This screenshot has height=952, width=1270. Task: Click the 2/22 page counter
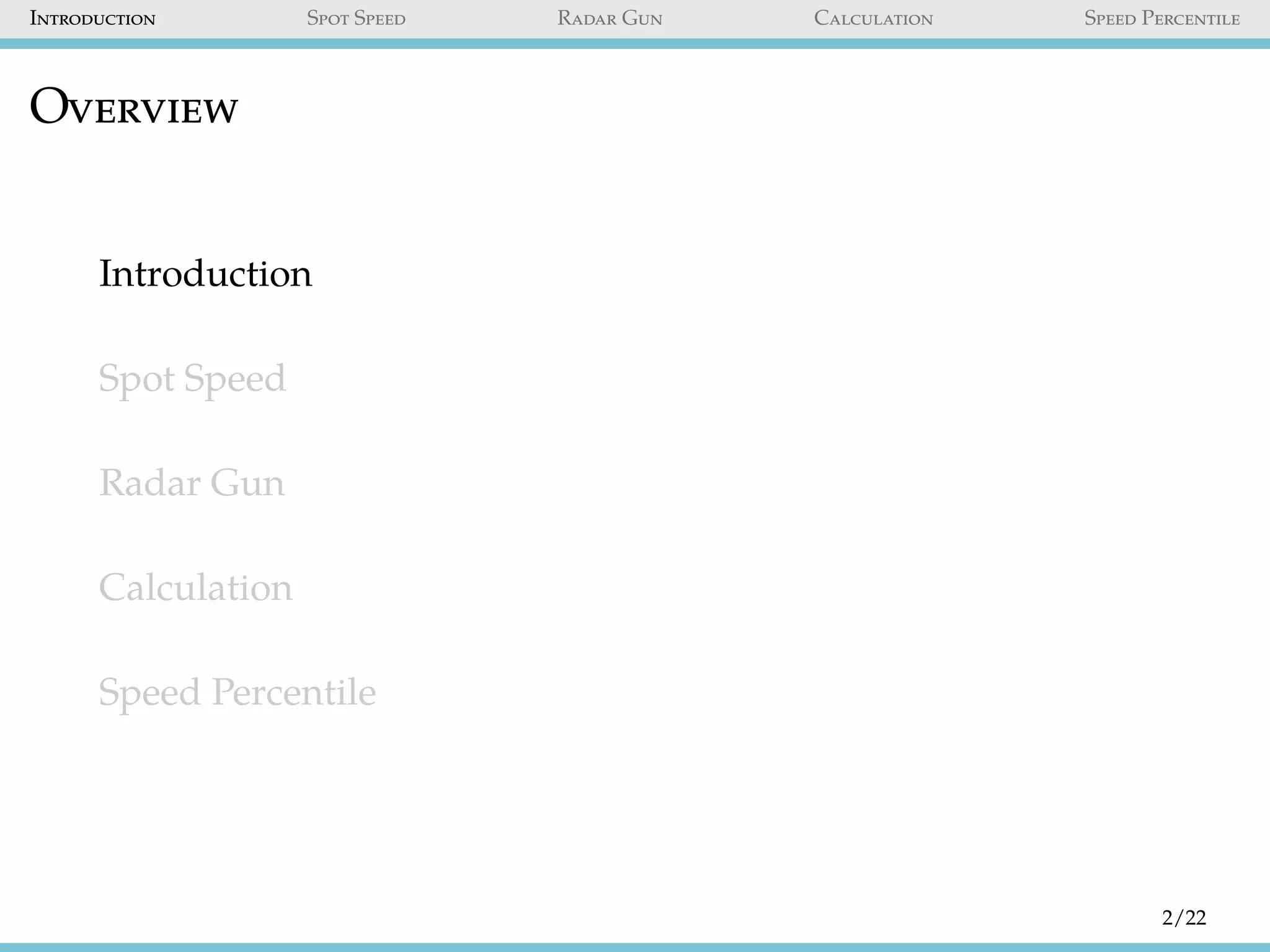coord(1184,918)
